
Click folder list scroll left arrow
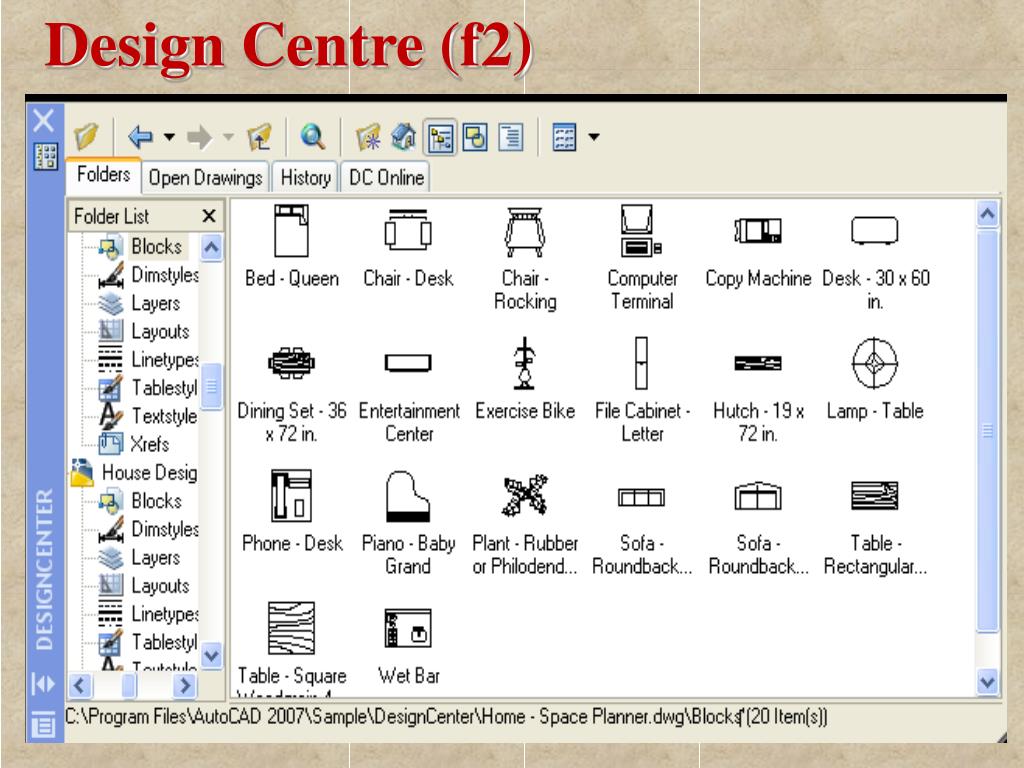coord(80,685)
